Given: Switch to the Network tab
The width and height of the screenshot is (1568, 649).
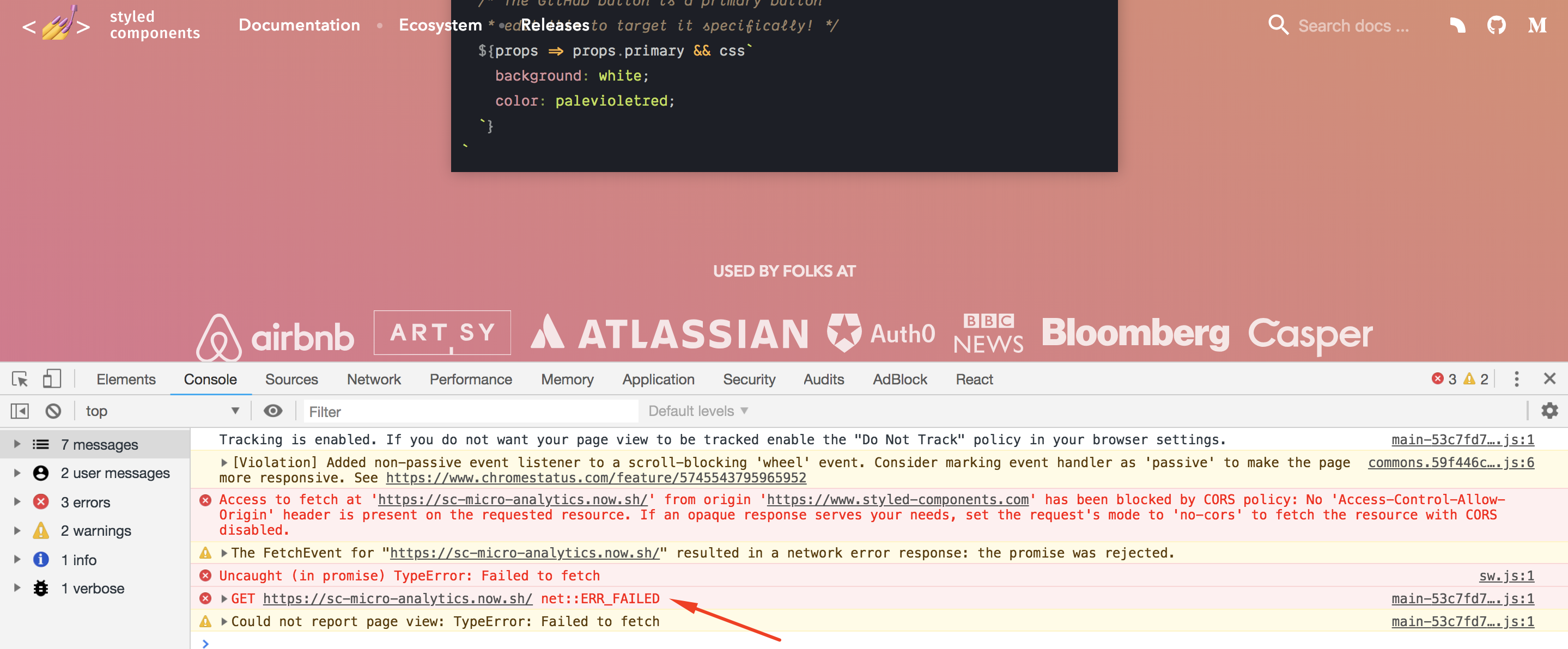Looking at the screenshot, I should click(x=373, y=379).
